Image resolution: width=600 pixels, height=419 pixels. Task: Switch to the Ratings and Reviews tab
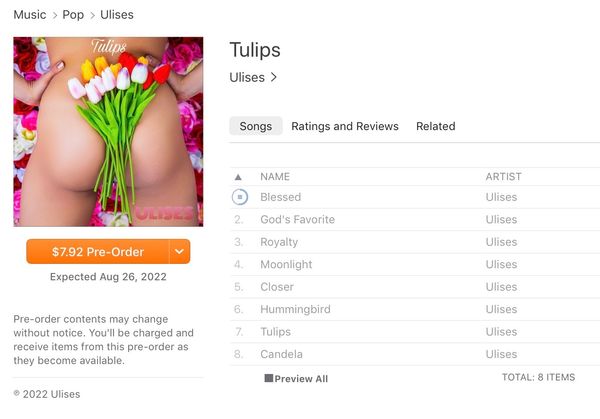(345, 126)
